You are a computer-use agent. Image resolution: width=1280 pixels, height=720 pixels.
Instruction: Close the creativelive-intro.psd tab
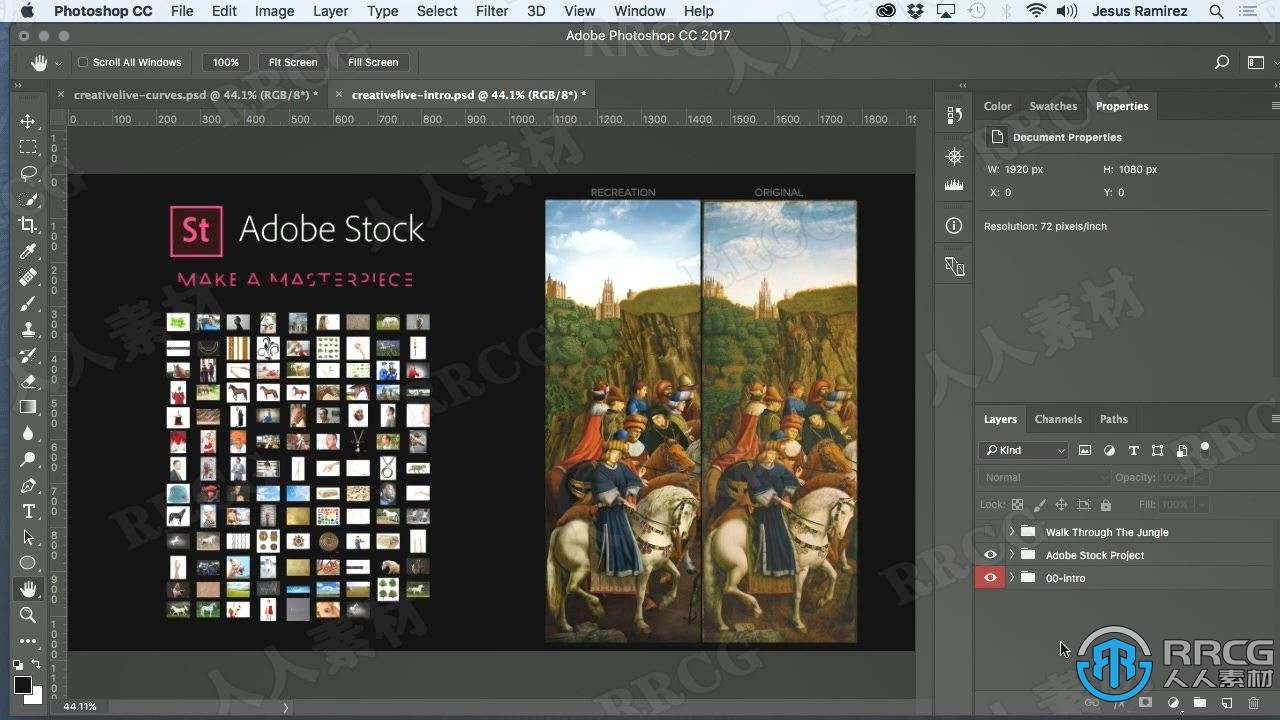pos(339,95)
